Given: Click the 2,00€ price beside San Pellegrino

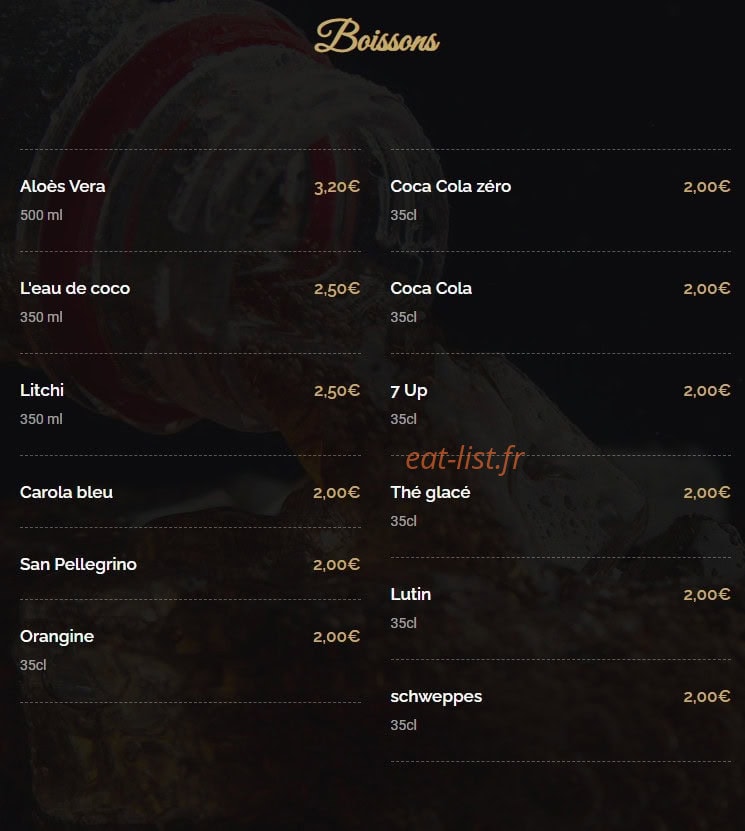Looking at the screenshot, I should click(x=336, y=564).
